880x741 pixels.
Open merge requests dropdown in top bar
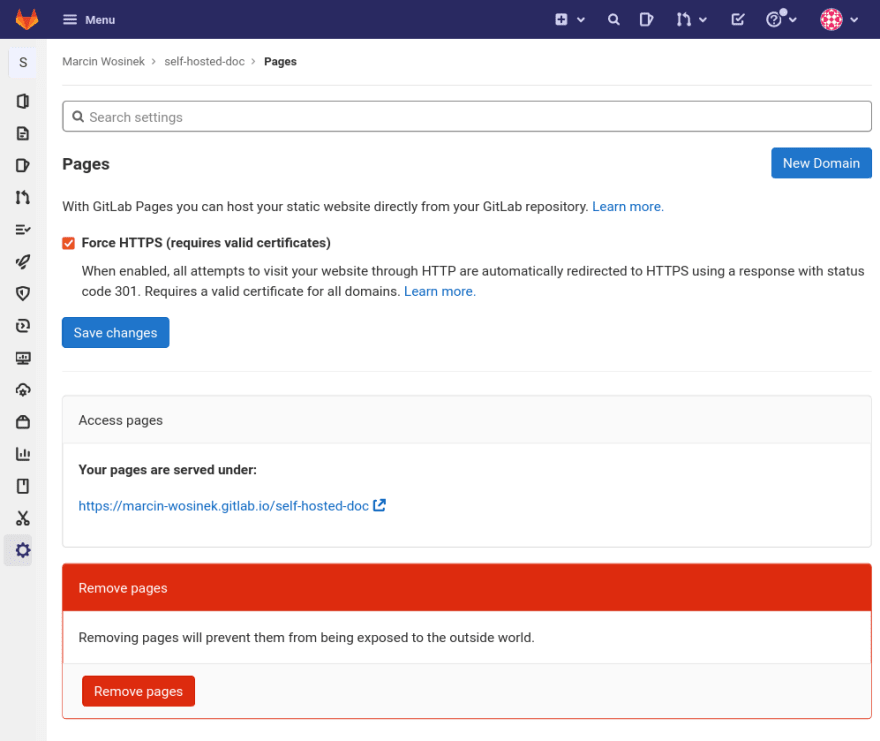tap(691, 20)
